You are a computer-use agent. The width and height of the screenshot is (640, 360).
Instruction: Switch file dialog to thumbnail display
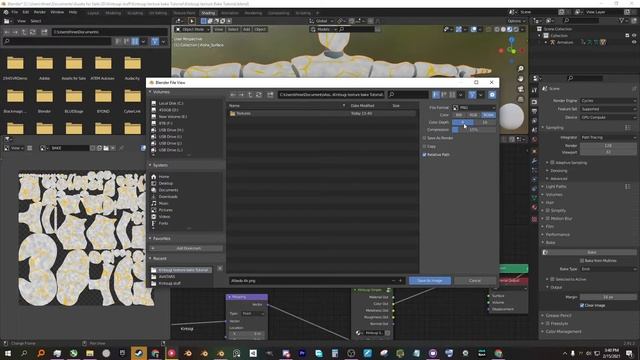coord(452,95)
